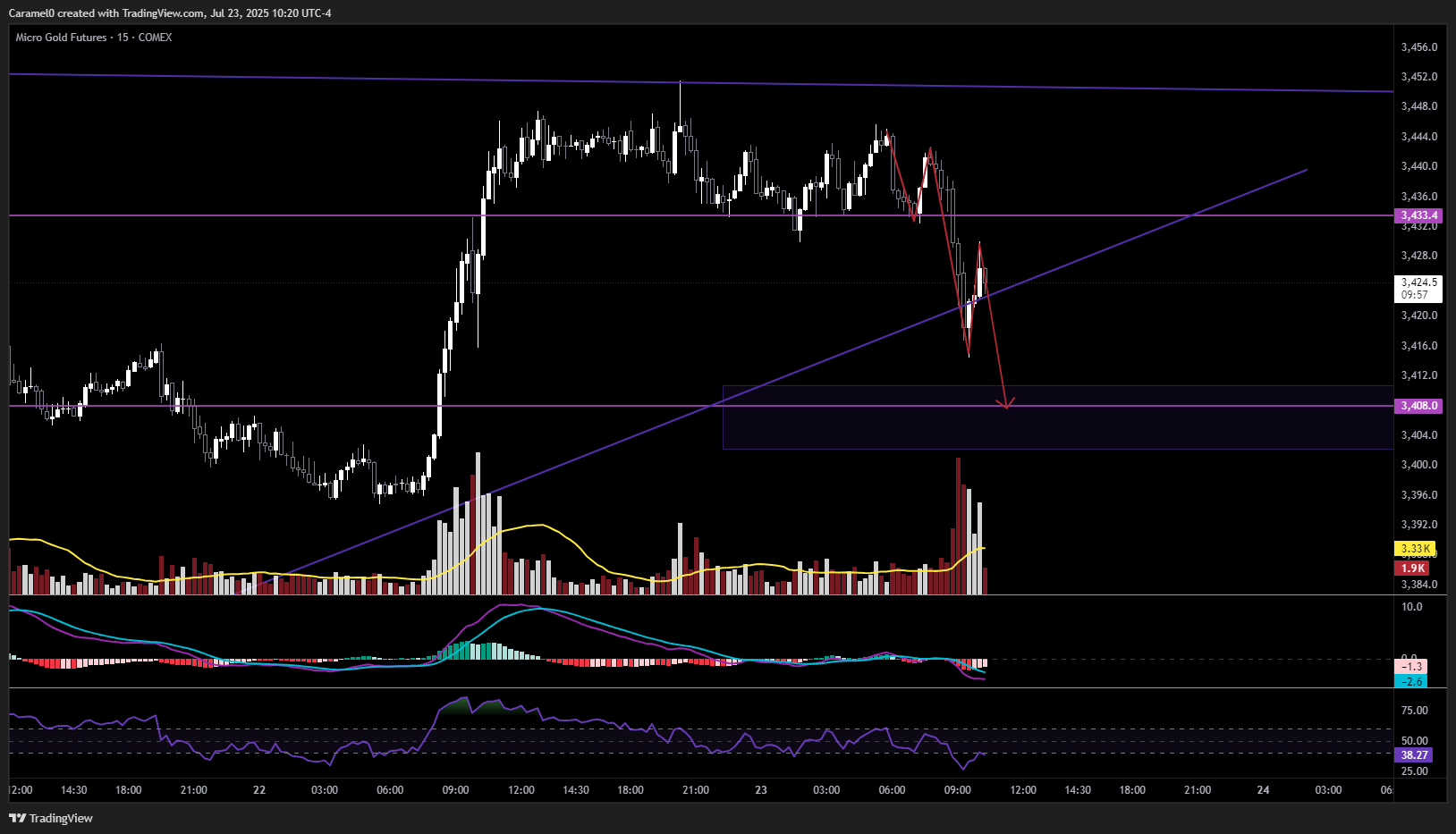Click the countdown timer 09:57
The height and width of the screenshot is (834, 1456).
(x=1415, y=295)
